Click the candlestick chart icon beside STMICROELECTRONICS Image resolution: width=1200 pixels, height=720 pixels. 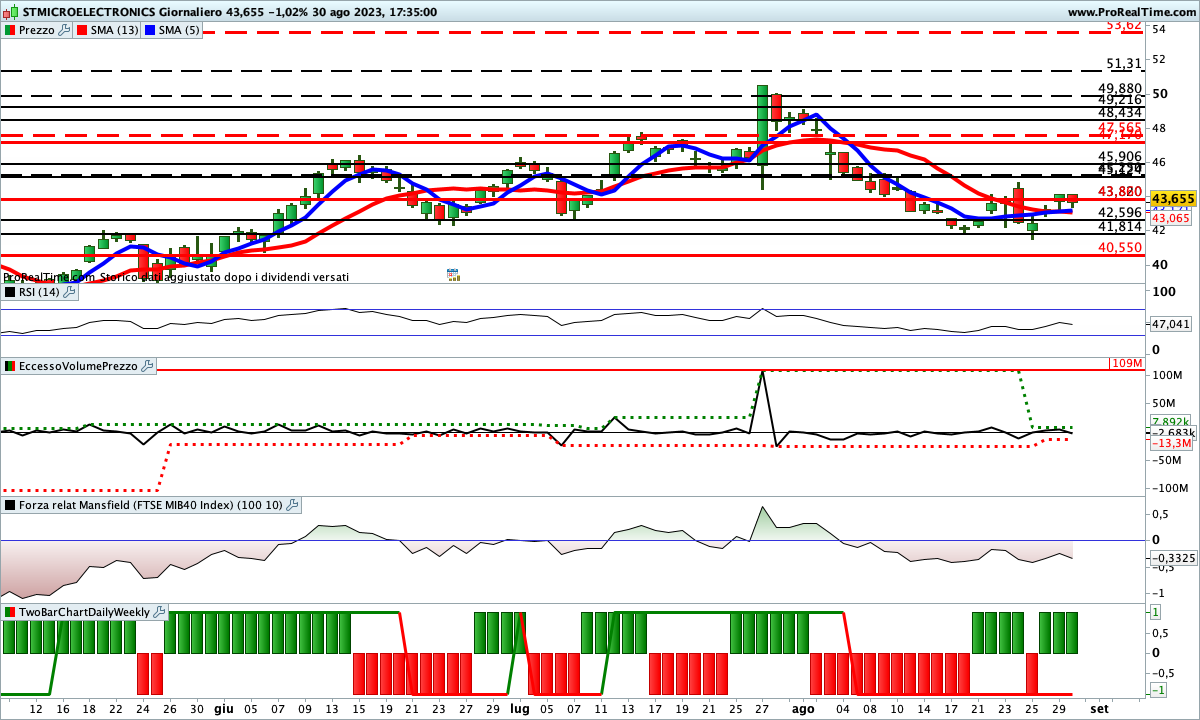tap(11, 12)
